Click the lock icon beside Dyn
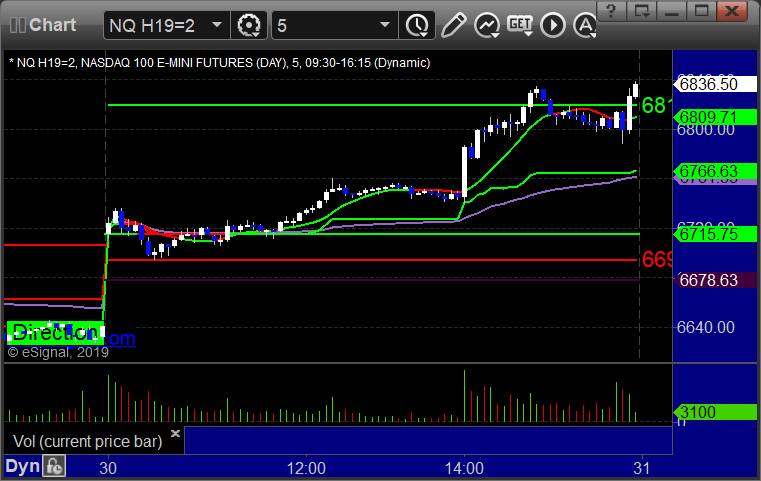The width and height of the screenshot is (761, 481). 54,466
